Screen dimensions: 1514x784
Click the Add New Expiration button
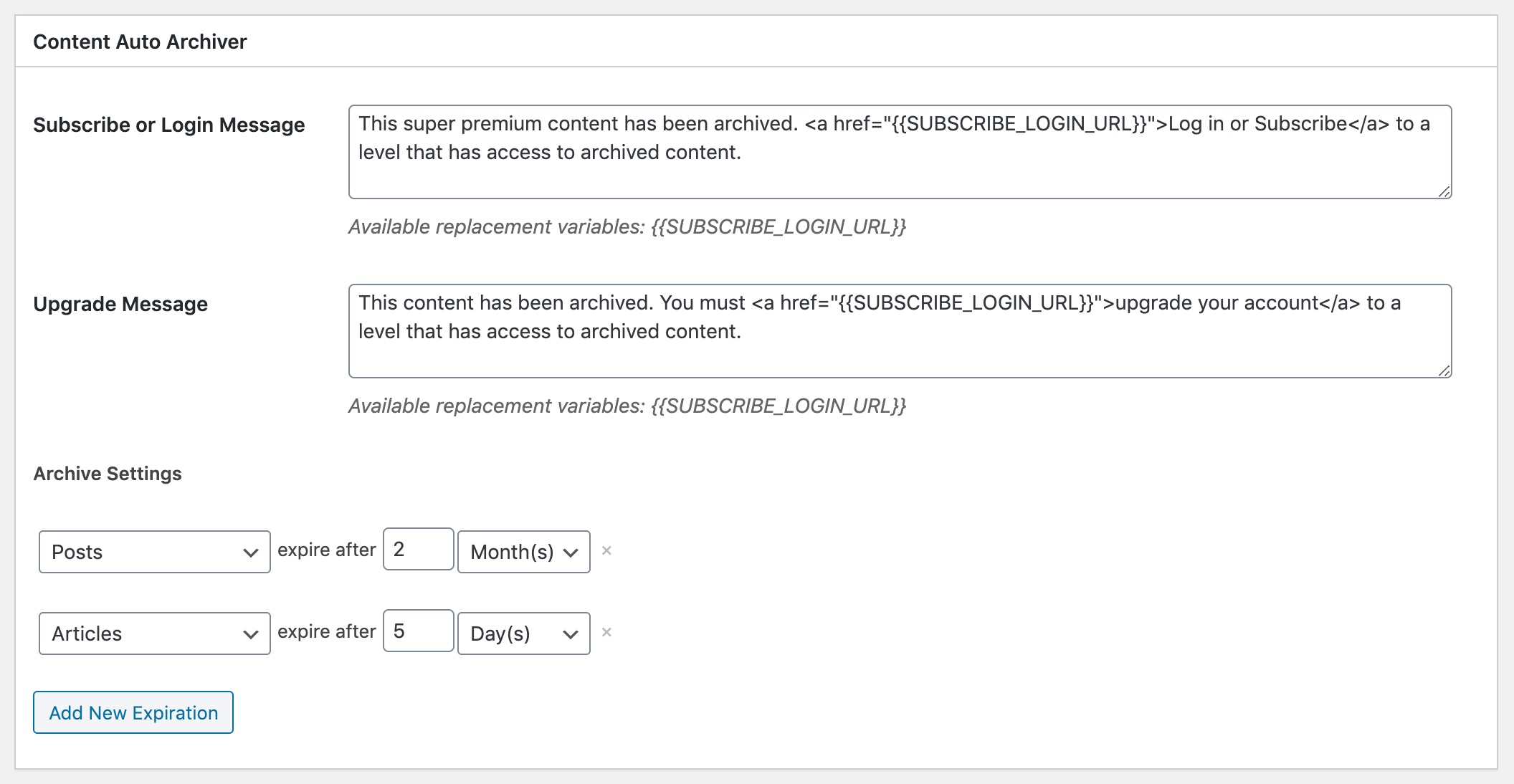click(x=133, y=712)
